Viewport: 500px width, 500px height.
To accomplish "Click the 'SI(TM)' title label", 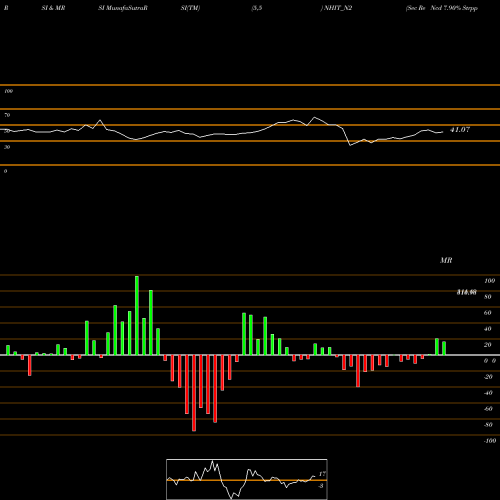I will 190,8.
